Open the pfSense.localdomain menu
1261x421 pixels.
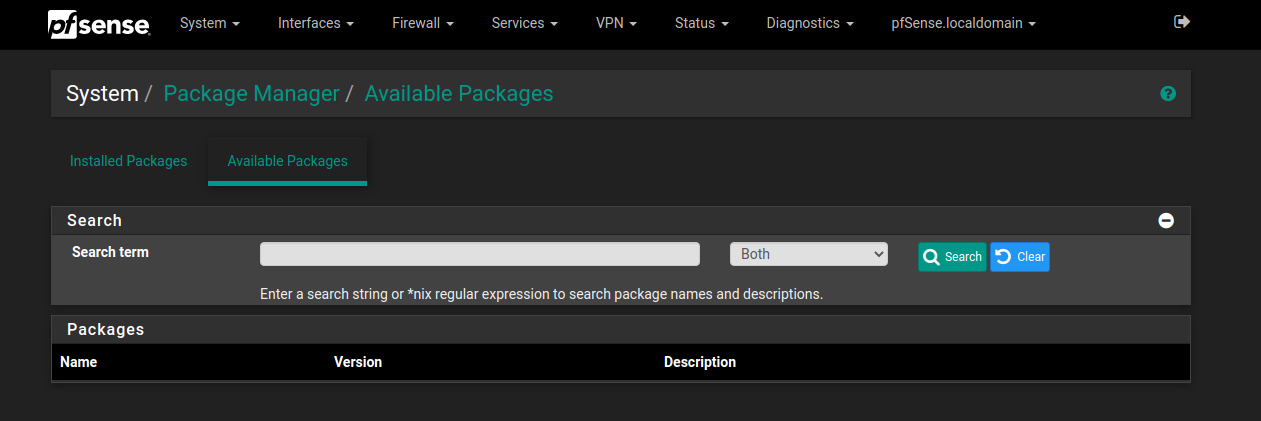point(963,22)
